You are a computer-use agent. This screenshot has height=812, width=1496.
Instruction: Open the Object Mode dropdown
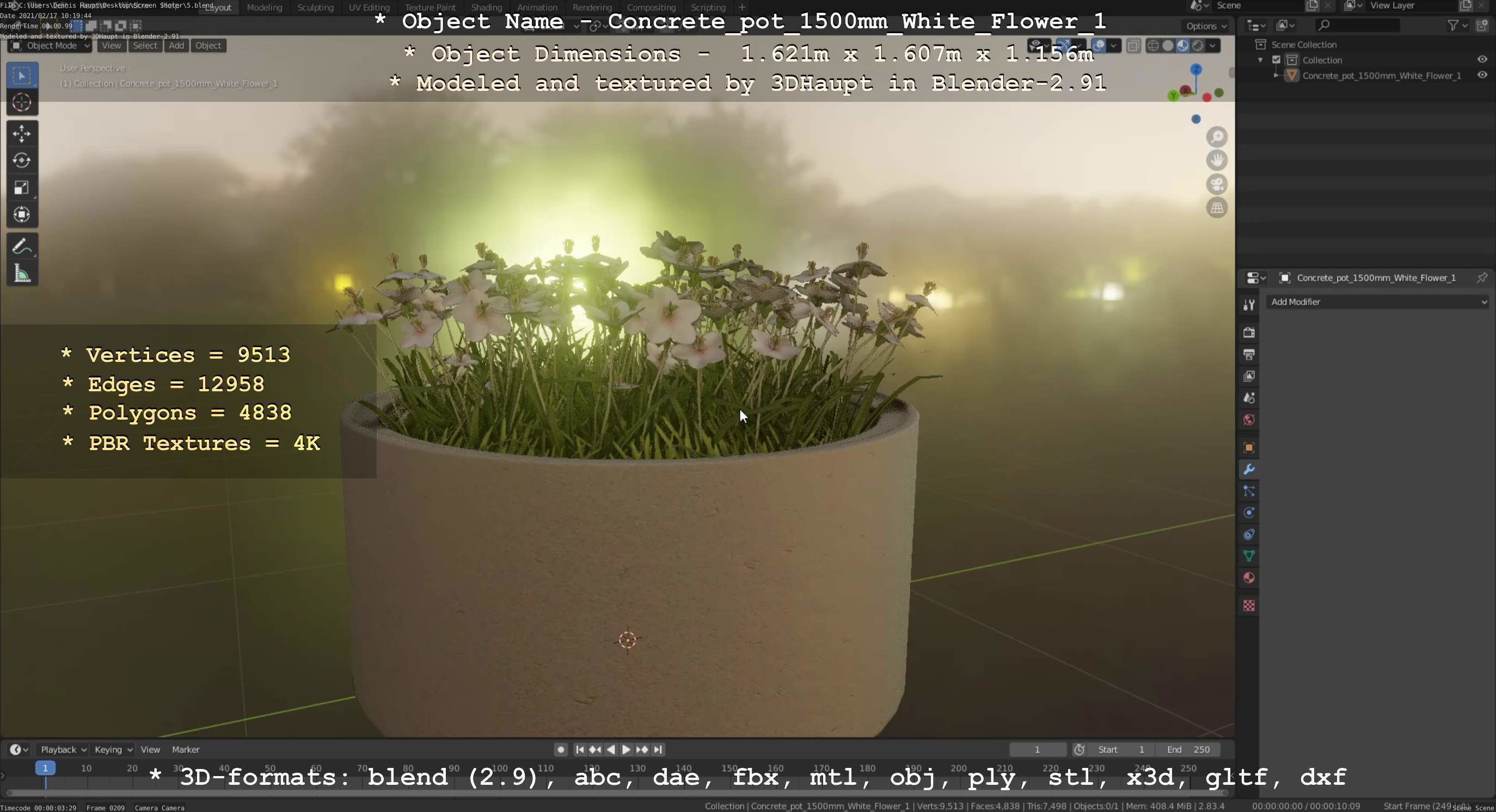coord(51,46)
